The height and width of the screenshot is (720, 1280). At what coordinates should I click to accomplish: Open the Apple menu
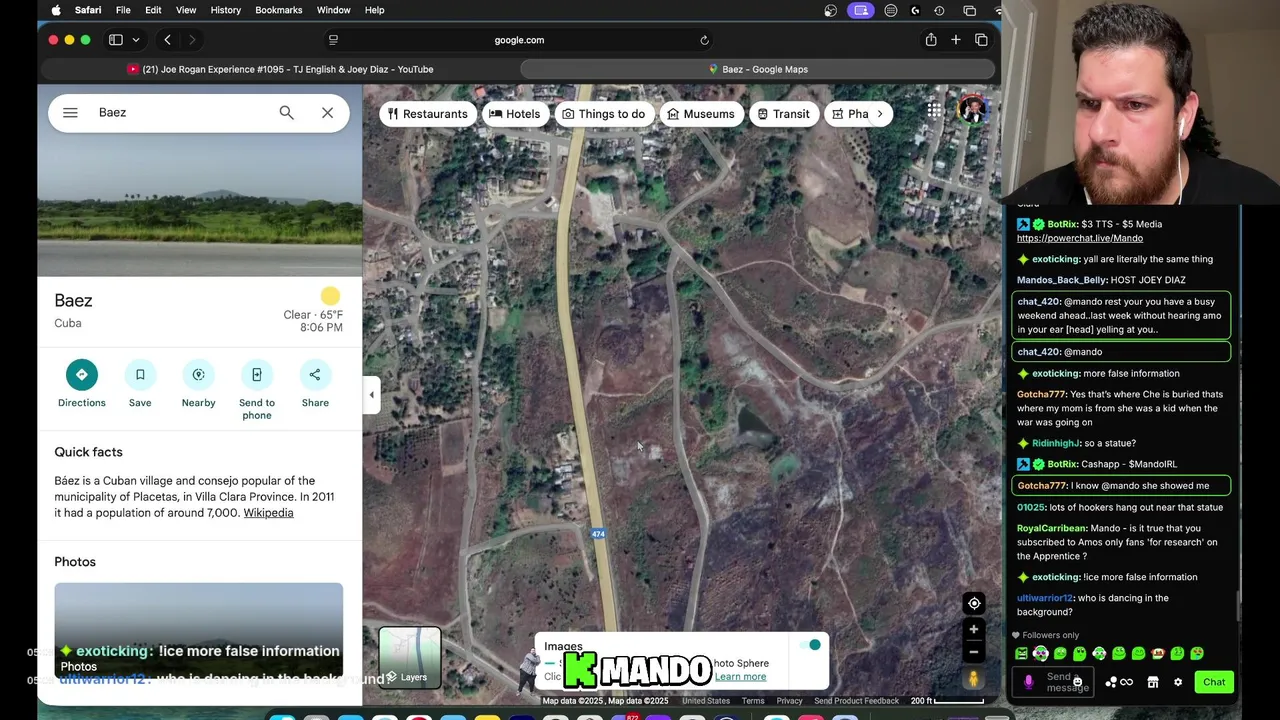(56, 10)
